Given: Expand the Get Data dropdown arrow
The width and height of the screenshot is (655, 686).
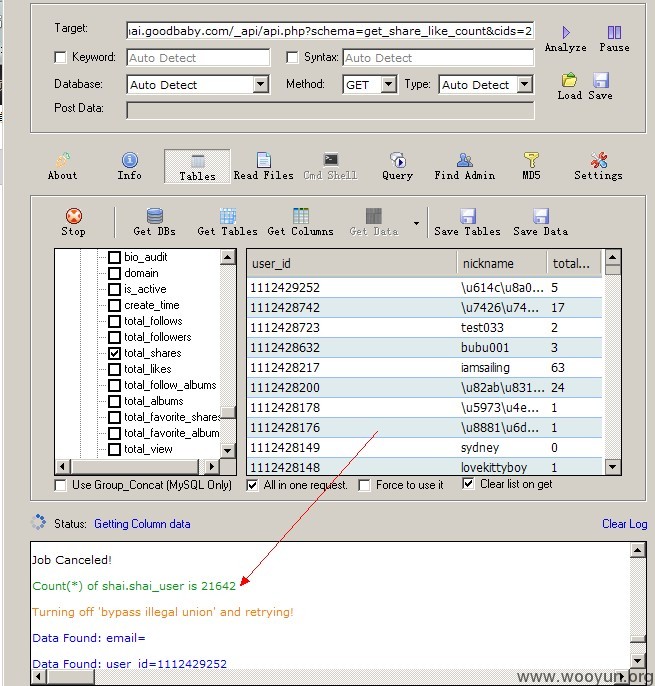Looking at the screenshot, I should pos(416,223).
